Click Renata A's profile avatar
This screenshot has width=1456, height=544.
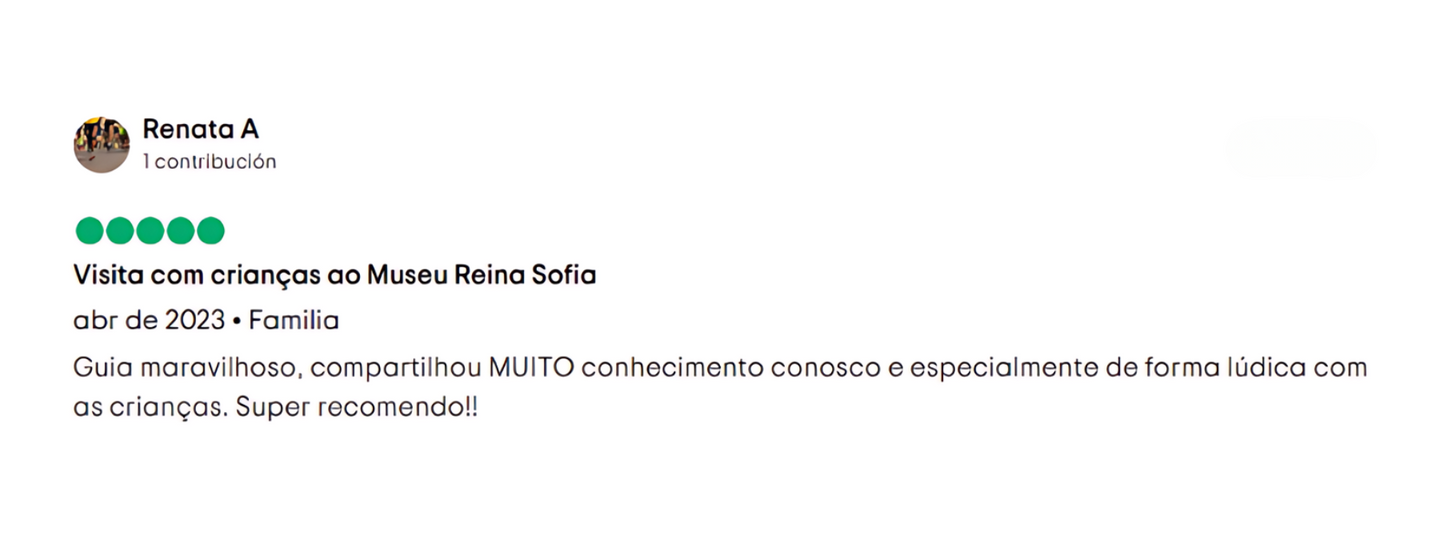(101, 145)
